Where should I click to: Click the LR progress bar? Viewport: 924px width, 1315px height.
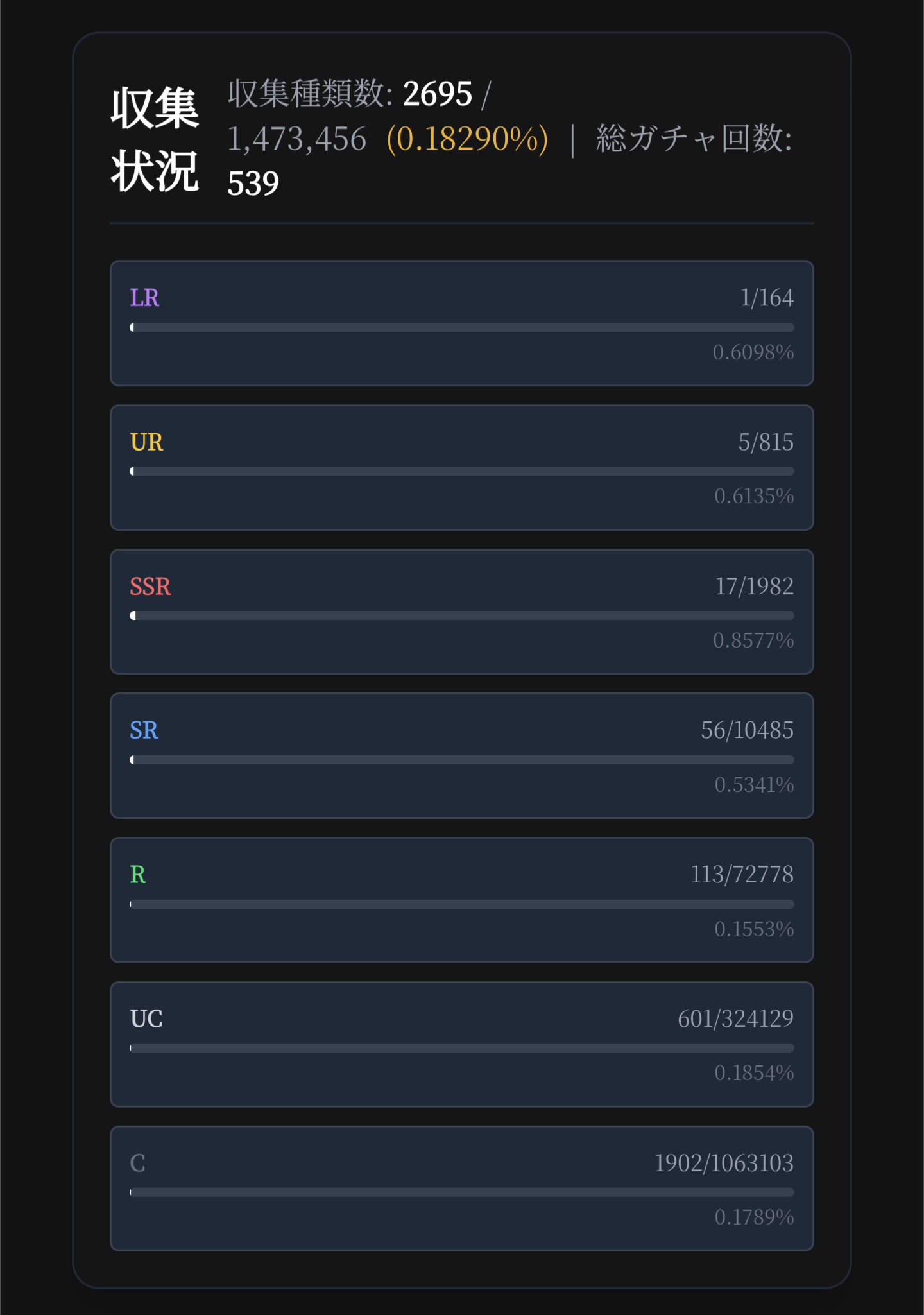click(462, 328)
